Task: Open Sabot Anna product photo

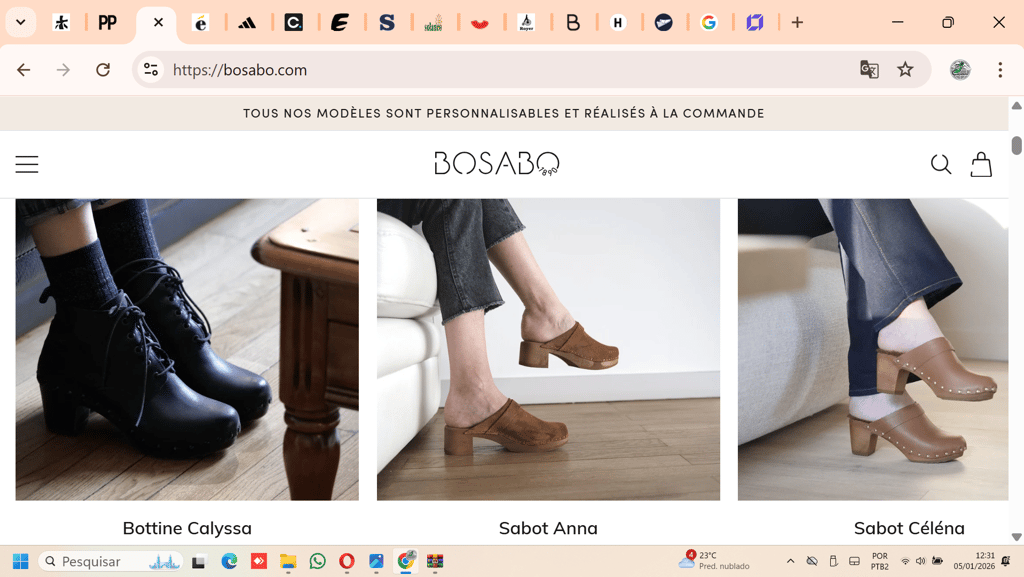Action: click(x=548, y=350)
